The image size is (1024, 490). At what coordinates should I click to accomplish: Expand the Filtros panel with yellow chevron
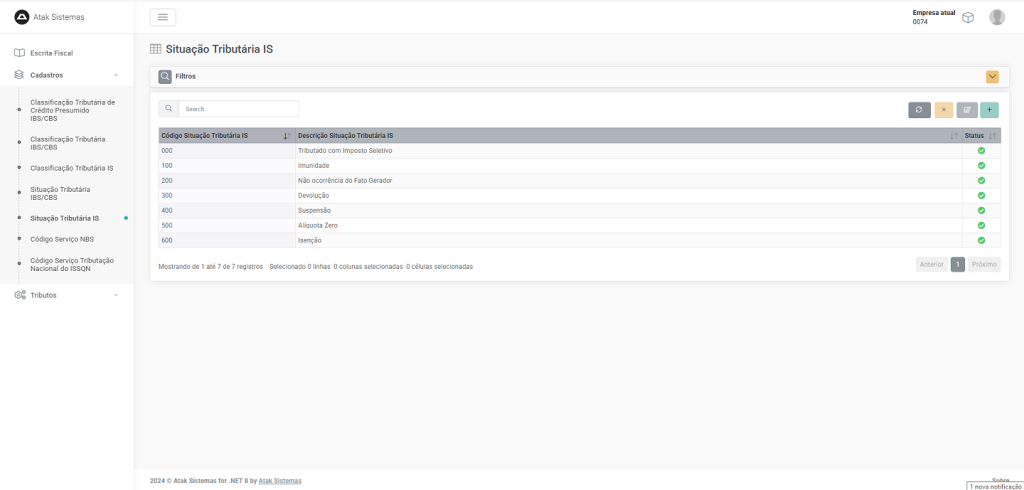(x=992, y=76)
